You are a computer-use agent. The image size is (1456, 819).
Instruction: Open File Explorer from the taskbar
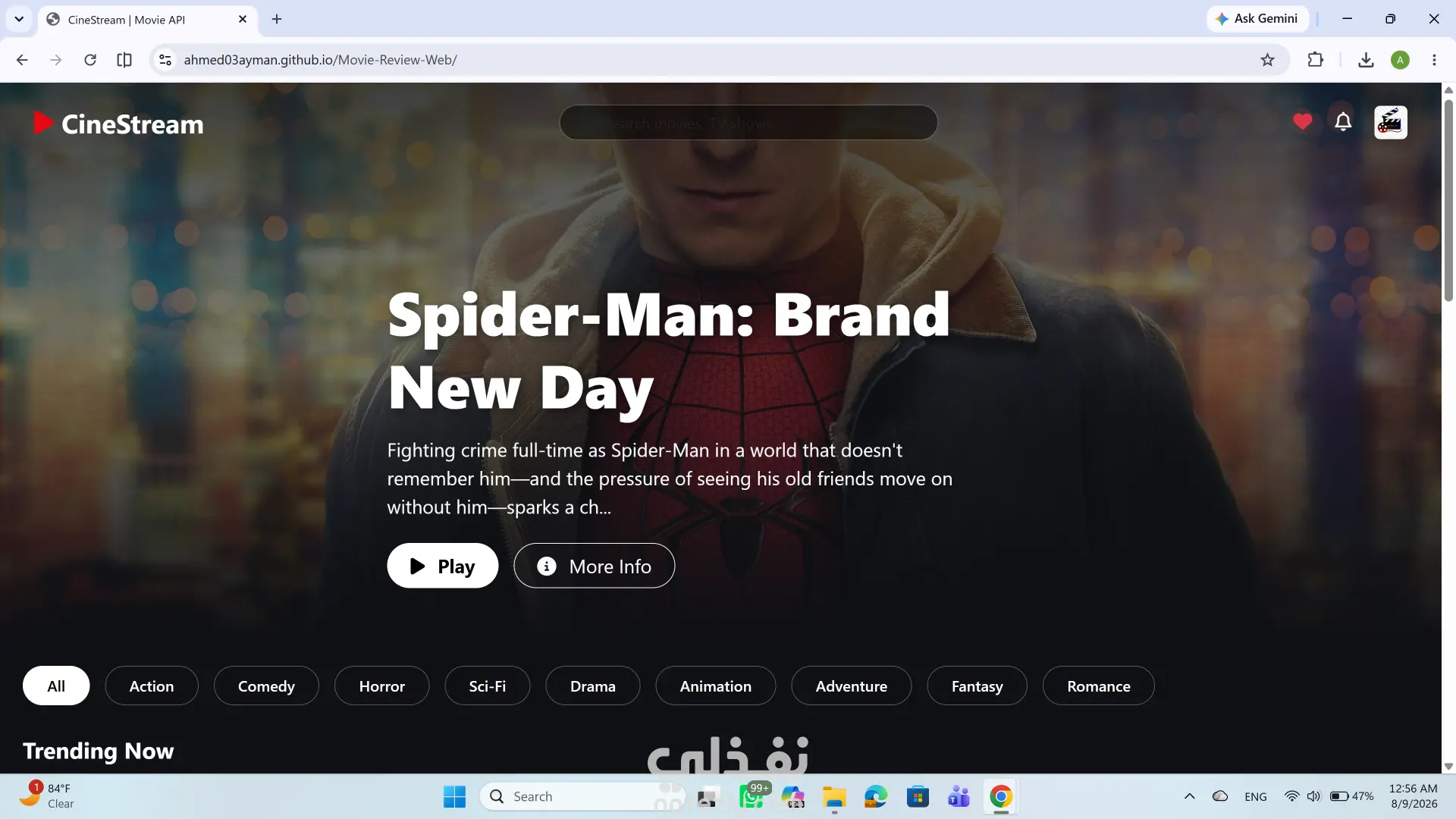coord(834,797)
